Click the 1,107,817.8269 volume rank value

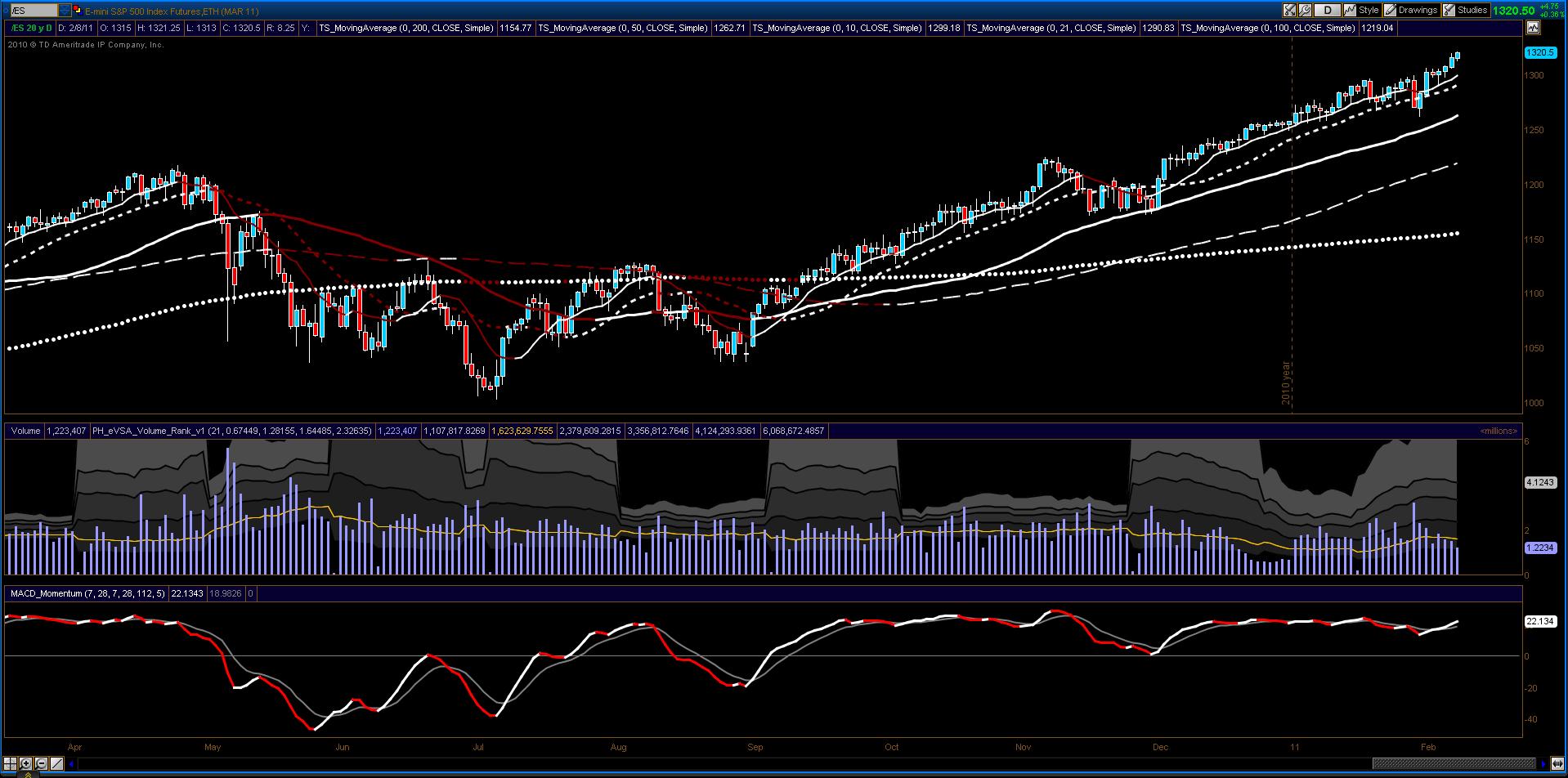[454, 431]
